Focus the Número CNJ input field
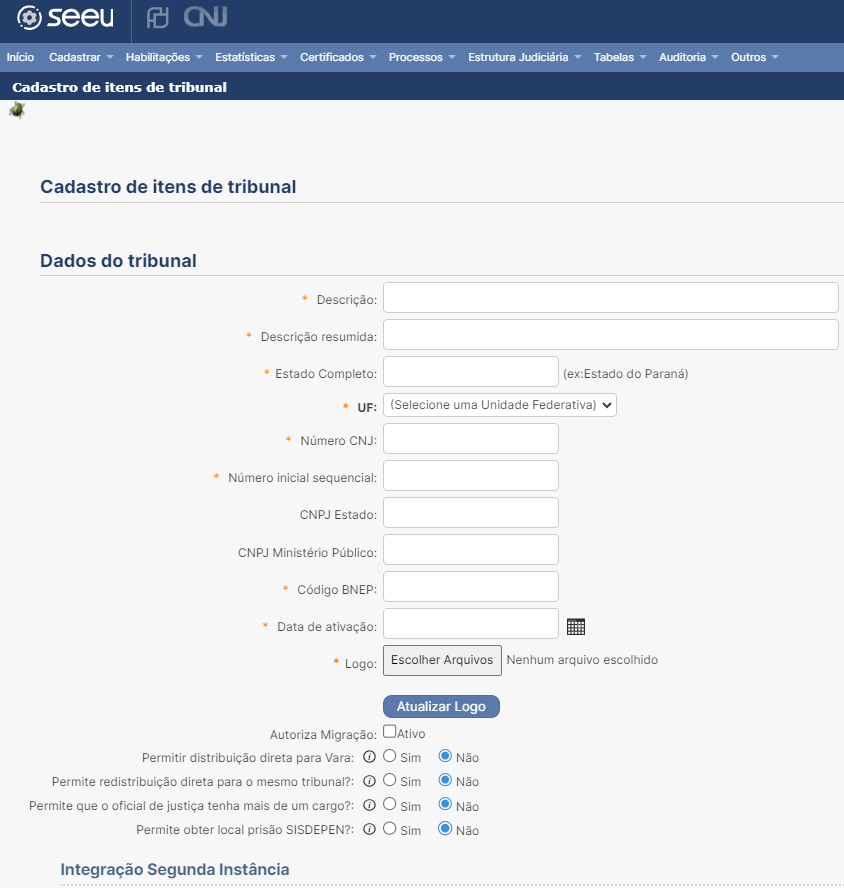 point(470,439)
